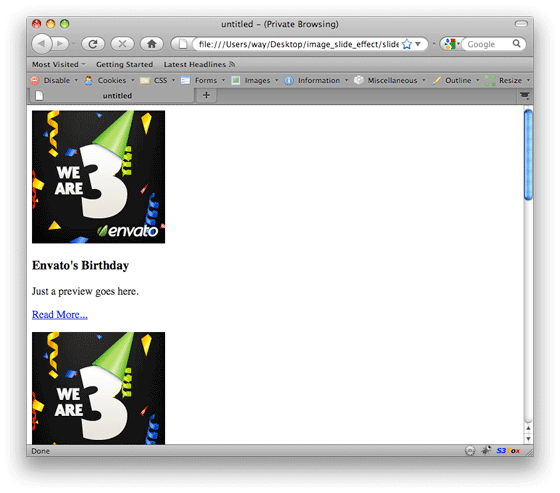Click the Envato's Birthday heading
This screenshot has width=560, height=493.
(80, 265)
